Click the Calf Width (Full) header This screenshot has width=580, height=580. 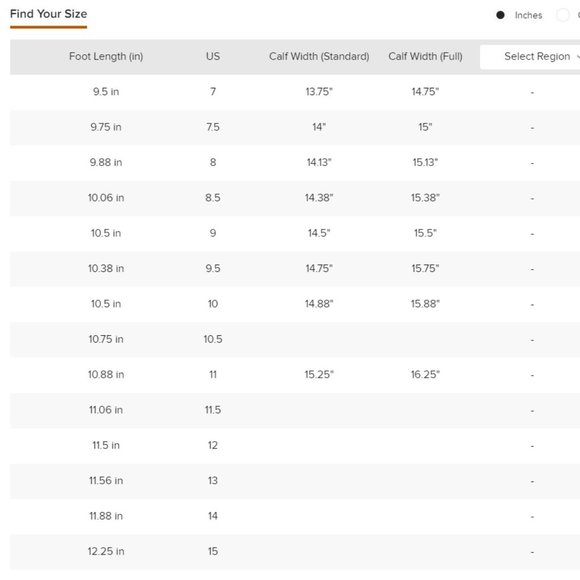[x=425, y=57]
